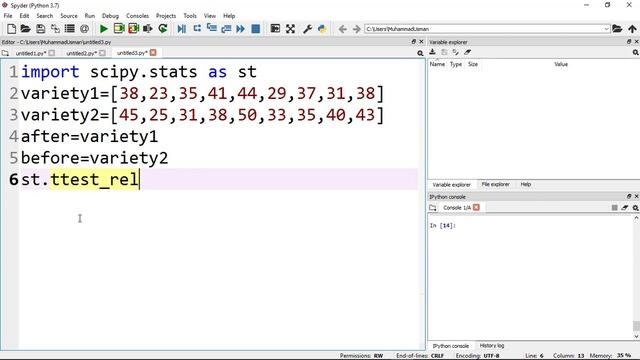640x360 pixels.
Task: Switch to the File explorer tab
Action: pyautogui.click(x=495, y=184)
